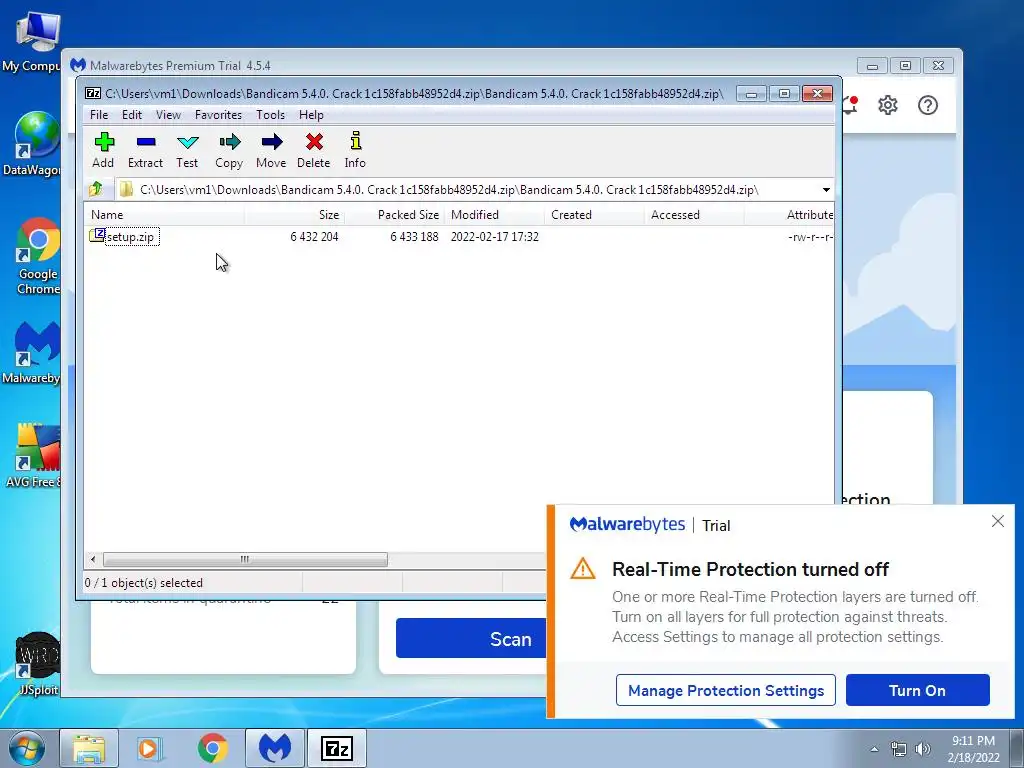The image size is (1024, 768).
Task: Open the Windows Start menu
Action: [26, 748]
